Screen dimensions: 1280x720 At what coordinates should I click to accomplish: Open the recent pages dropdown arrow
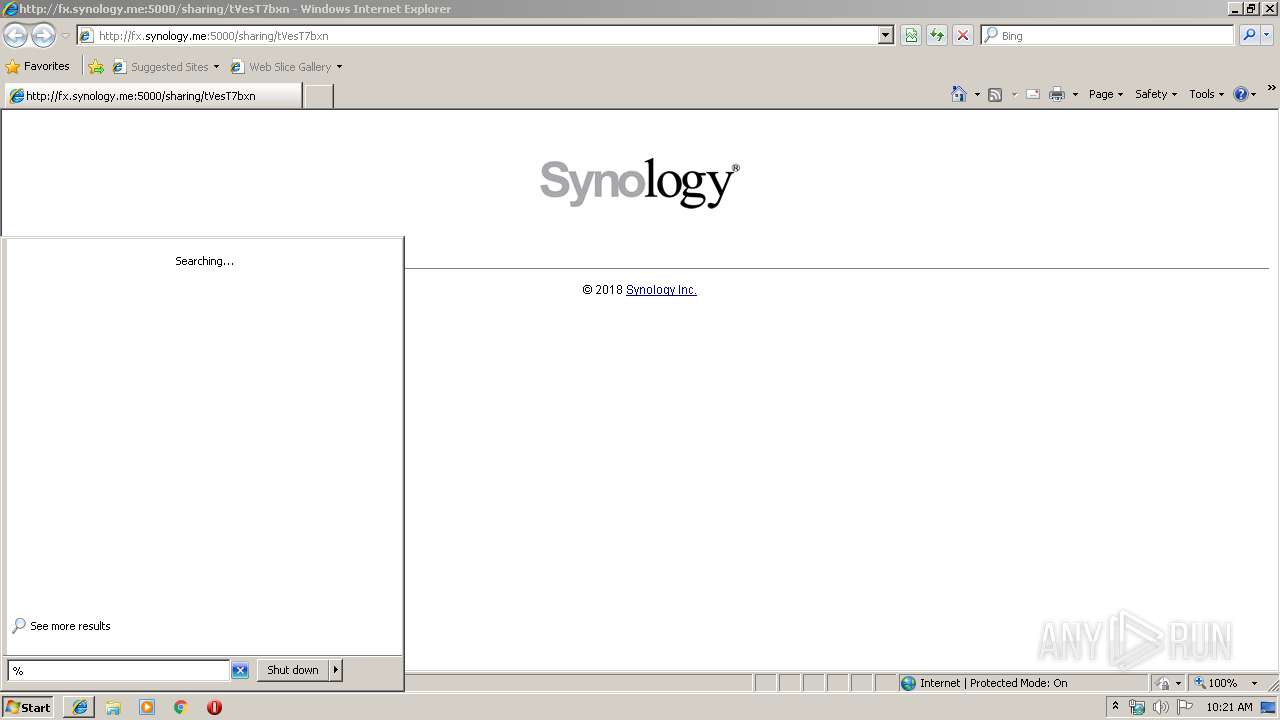(x=65, y=36)
